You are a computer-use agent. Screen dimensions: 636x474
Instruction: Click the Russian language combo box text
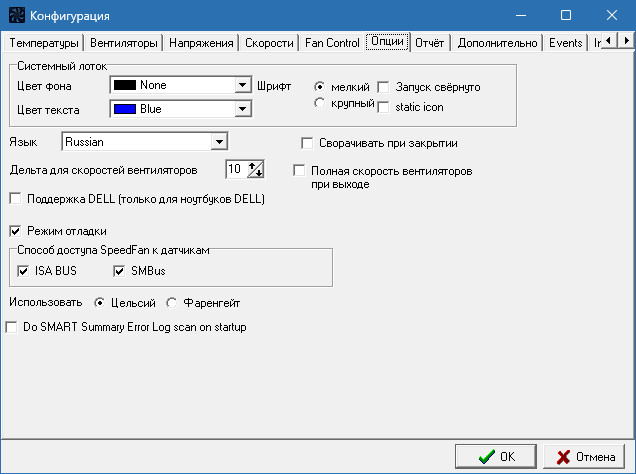pos(84,142)
